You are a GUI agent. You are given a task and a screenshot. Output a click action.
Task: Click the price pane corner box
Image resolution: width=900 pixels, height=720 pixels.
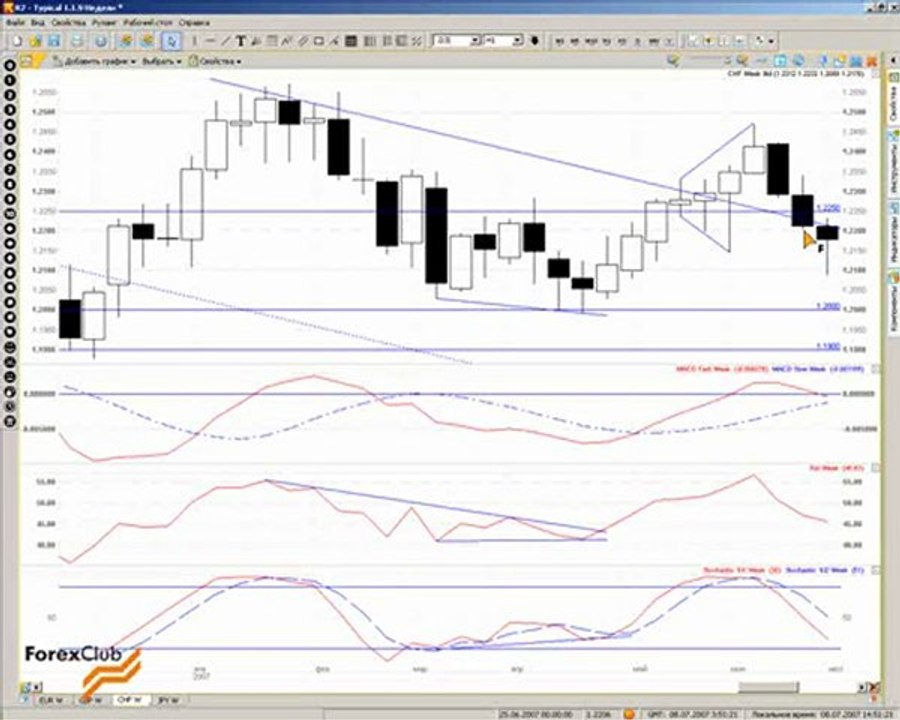875,74
